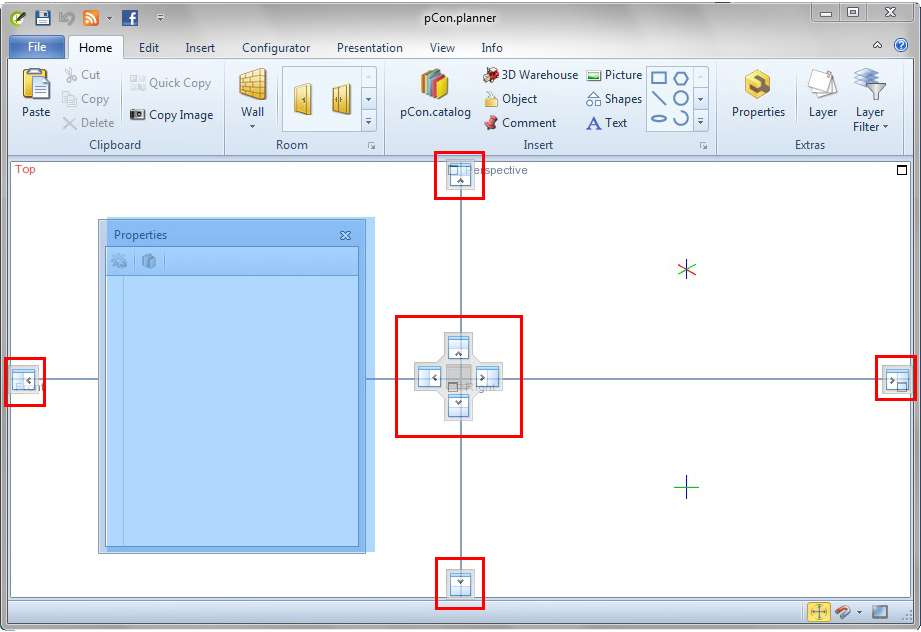Click Object in the Insert group
The width and height of the screenshot is (921, 632).
[510, 99]
